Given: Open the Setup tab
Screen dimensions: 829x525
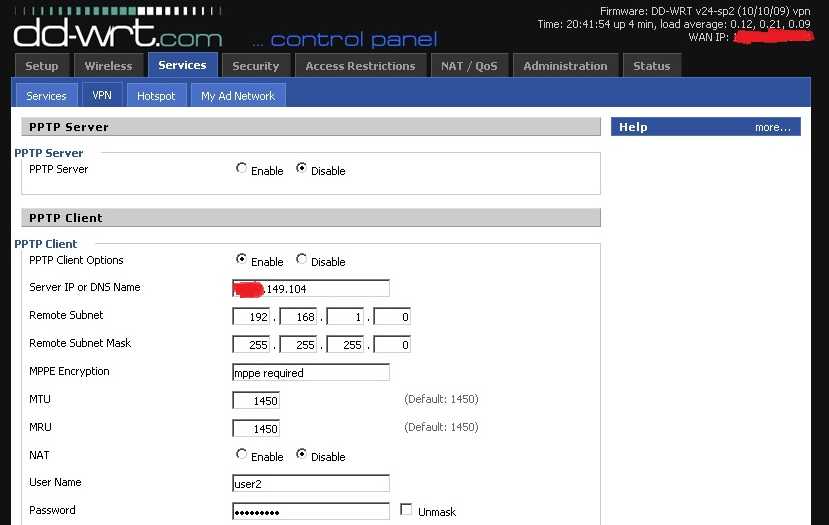Looking at the screenshot, I should coord(42,66).
